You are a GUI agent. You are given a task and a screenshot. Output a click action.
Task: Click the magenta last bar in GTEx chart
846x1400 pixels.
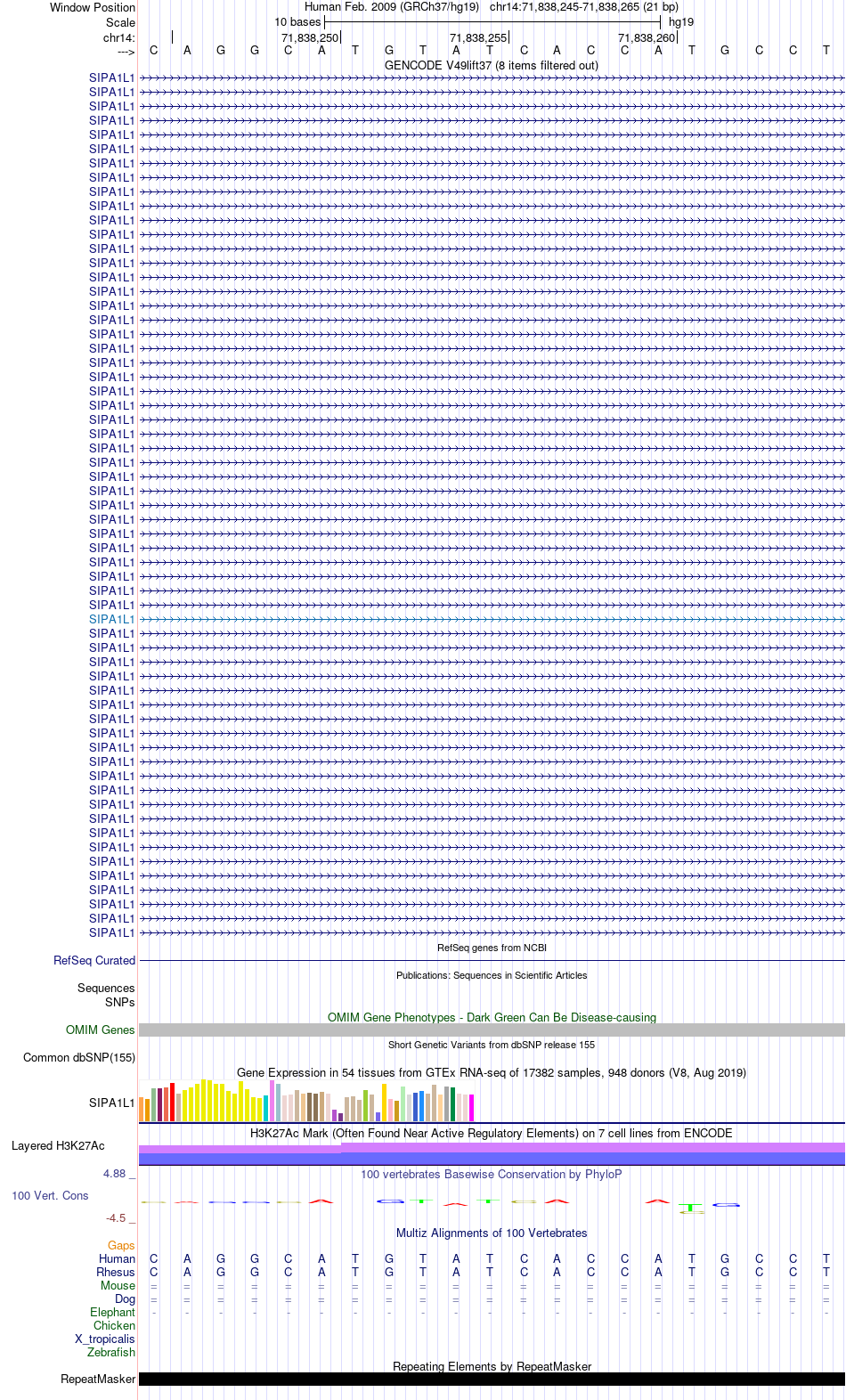coord(471,1108)
